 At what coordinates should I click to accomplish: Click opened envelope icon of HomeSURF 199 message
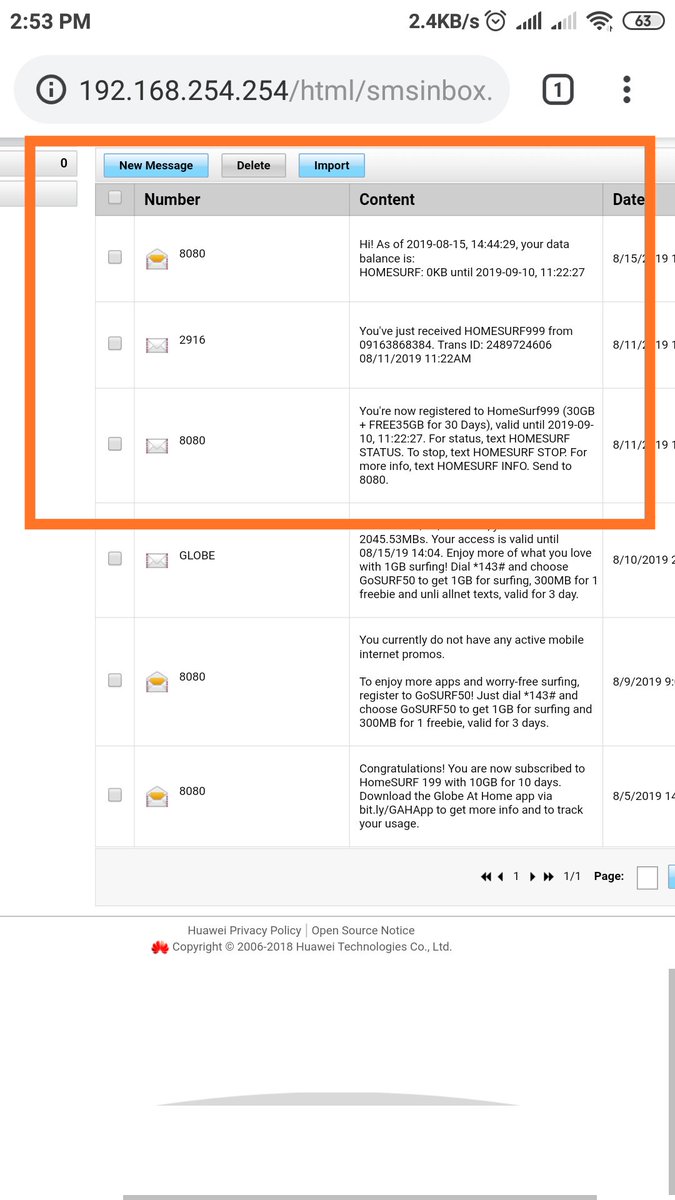[157, 796]
